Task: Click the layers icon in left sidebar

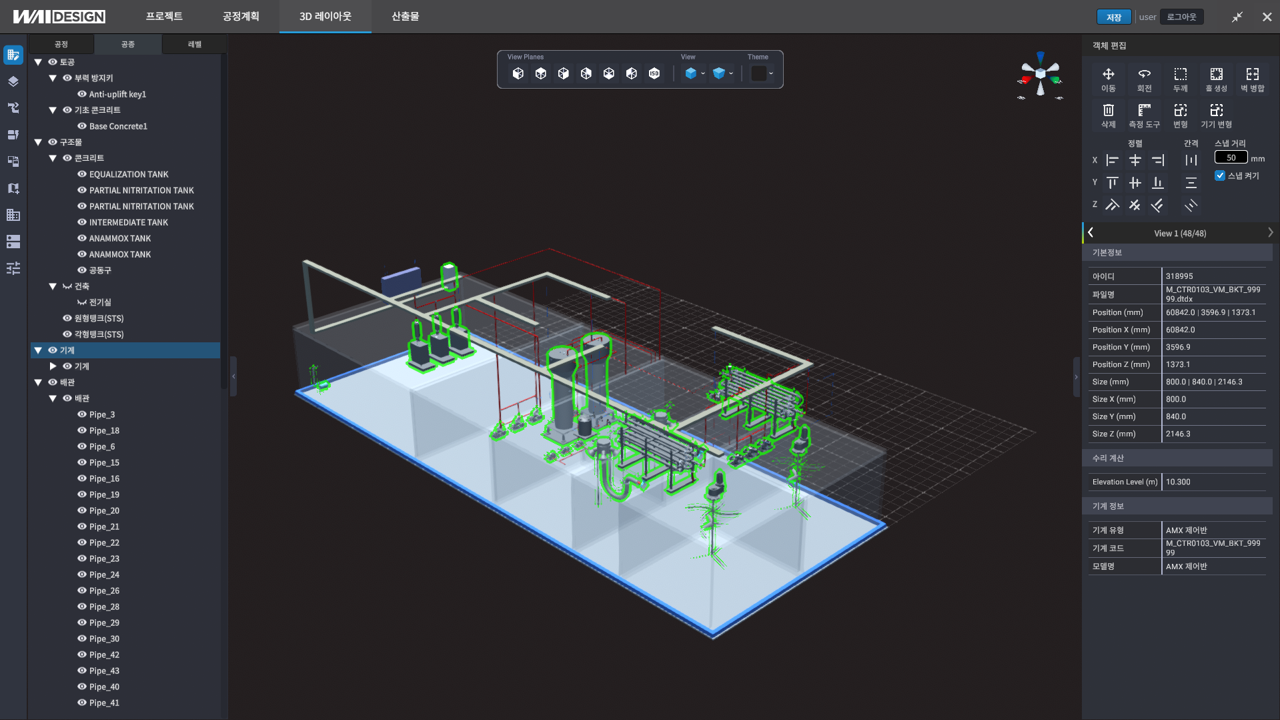Action: click(13, 81)
